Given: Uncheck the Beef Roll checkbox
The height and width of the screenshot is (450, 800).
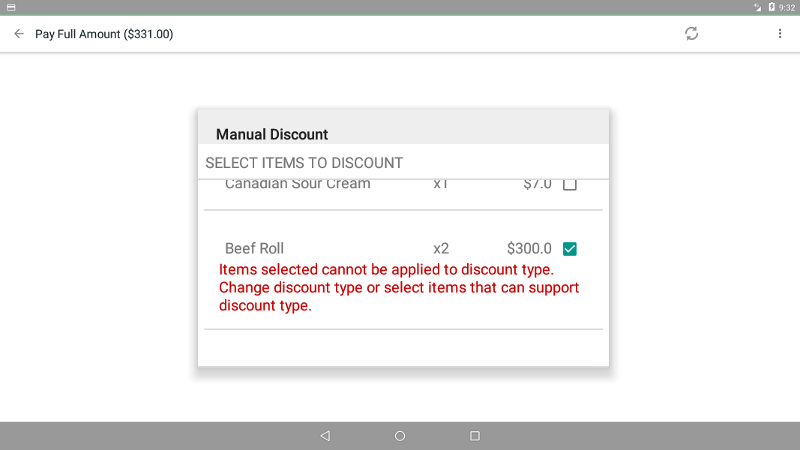Looking at the screenshot, I should [x=569, y=248].
